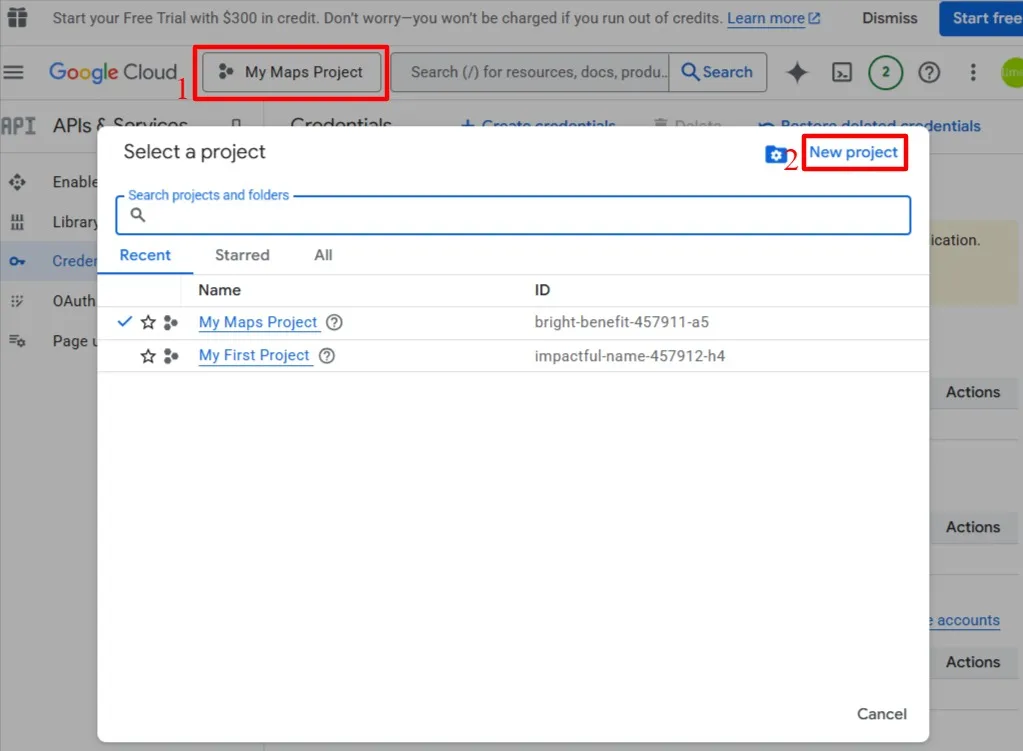The image size is (1023, 751).
Task: Select the My Maps Project link in the list
Action: click(x=258, y=322)
